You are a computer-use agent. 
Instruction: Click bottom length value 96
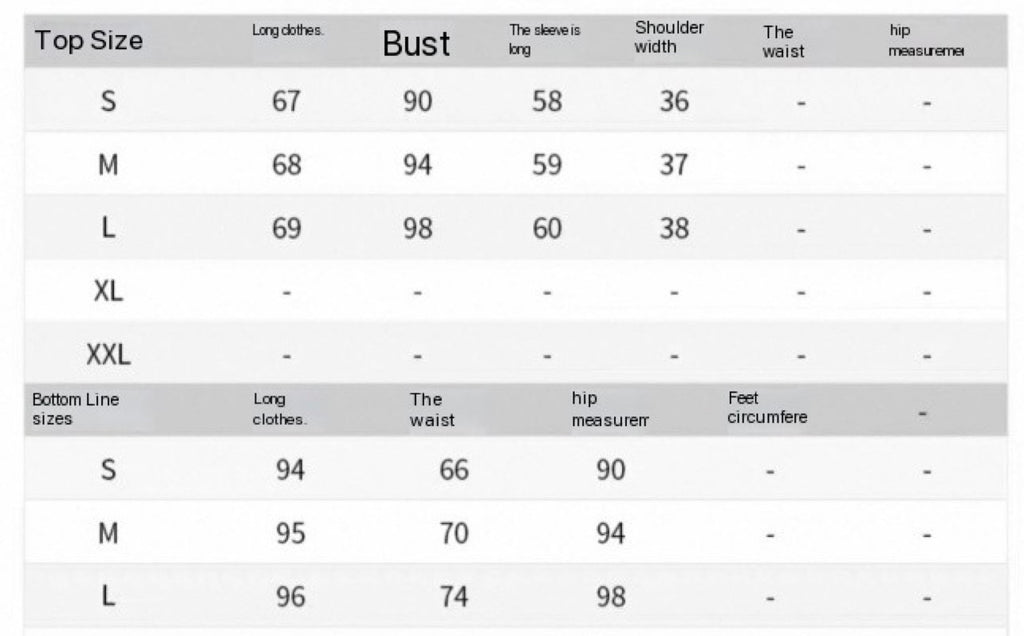290,597
